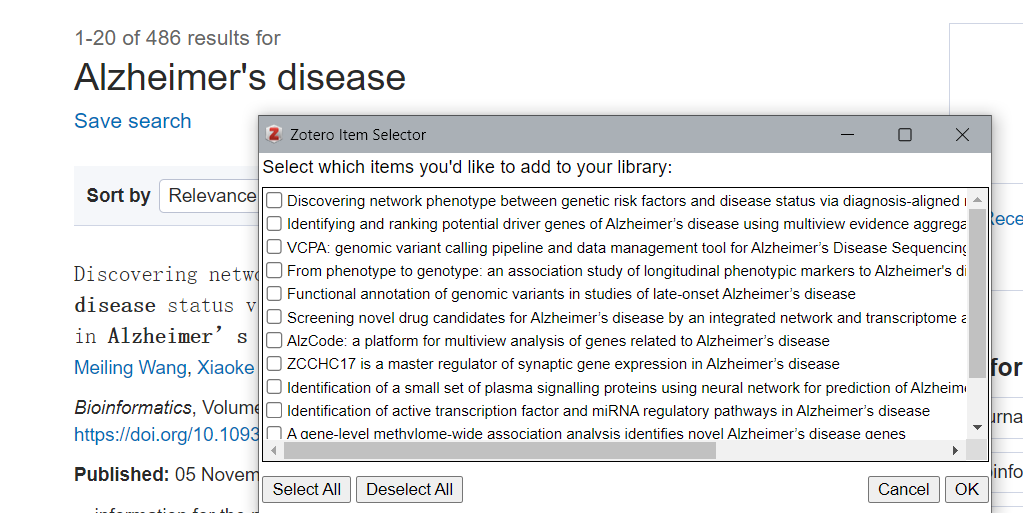Enable the Functional annotation of genomic variants item
The width and height of the screenshot is (1023, 513).
[x=275, y=294]
